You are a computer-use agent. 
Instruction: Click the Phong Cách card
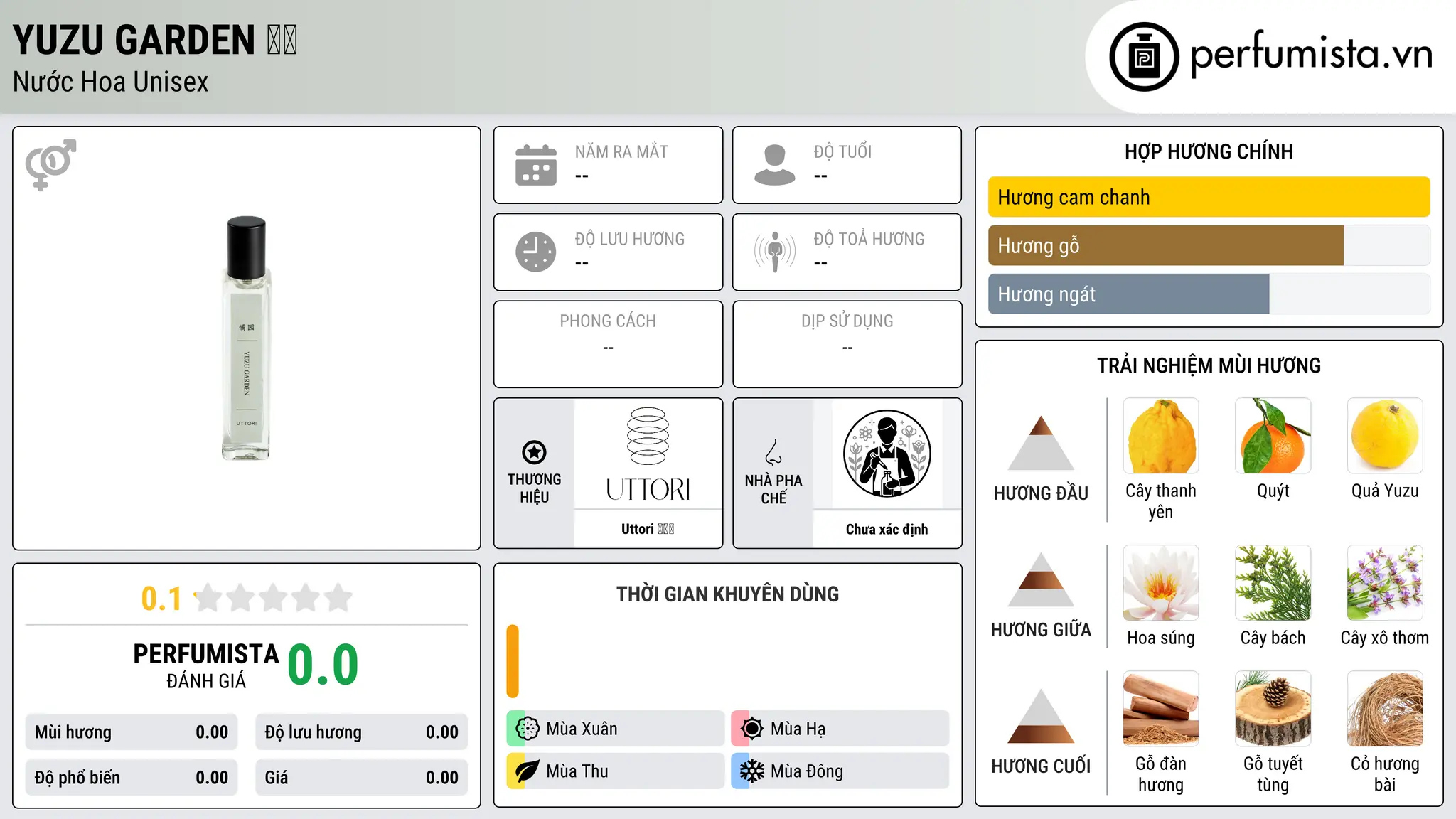point(608,344)
